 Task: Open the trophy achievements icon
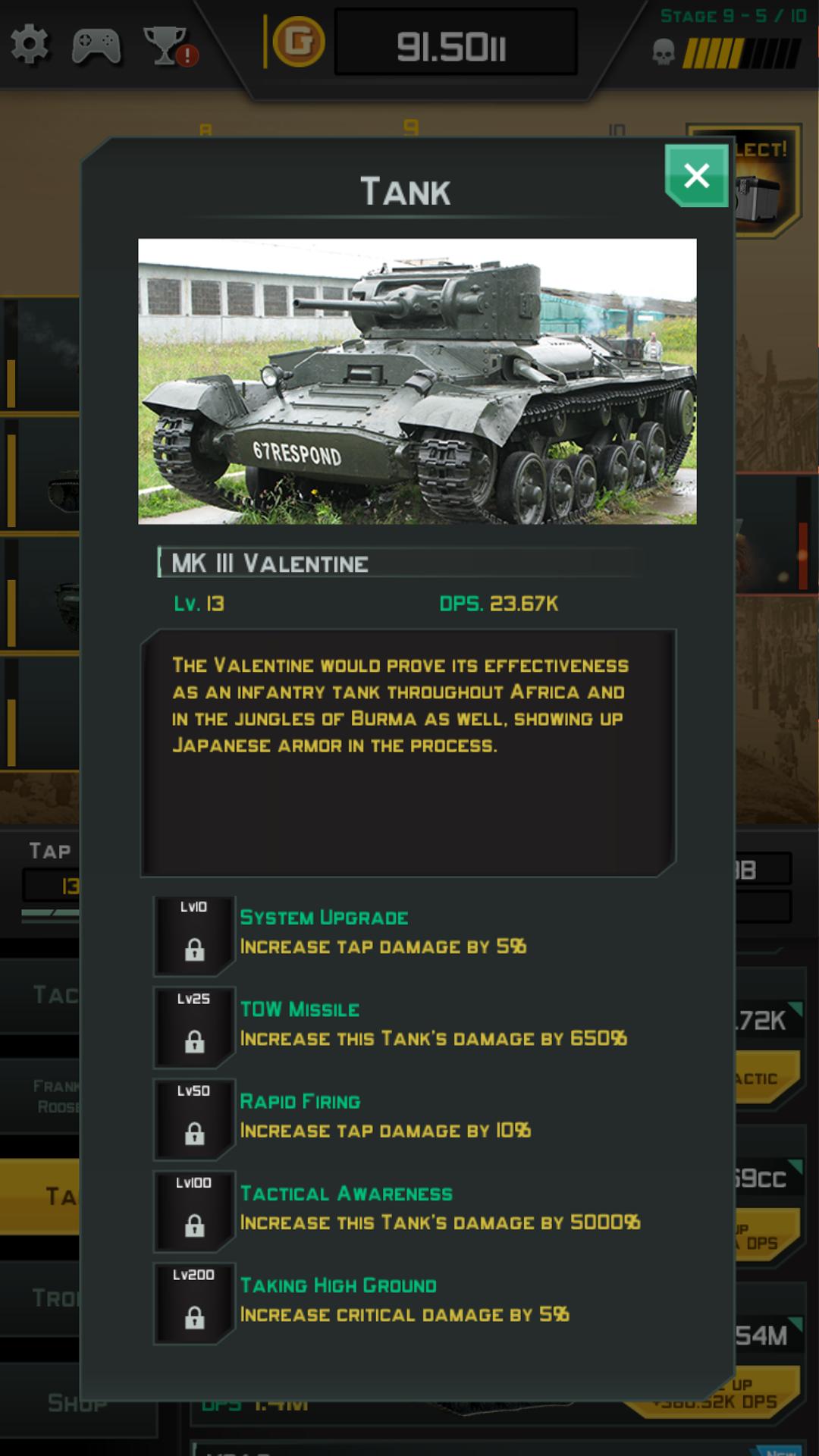(x=170, y=45)
